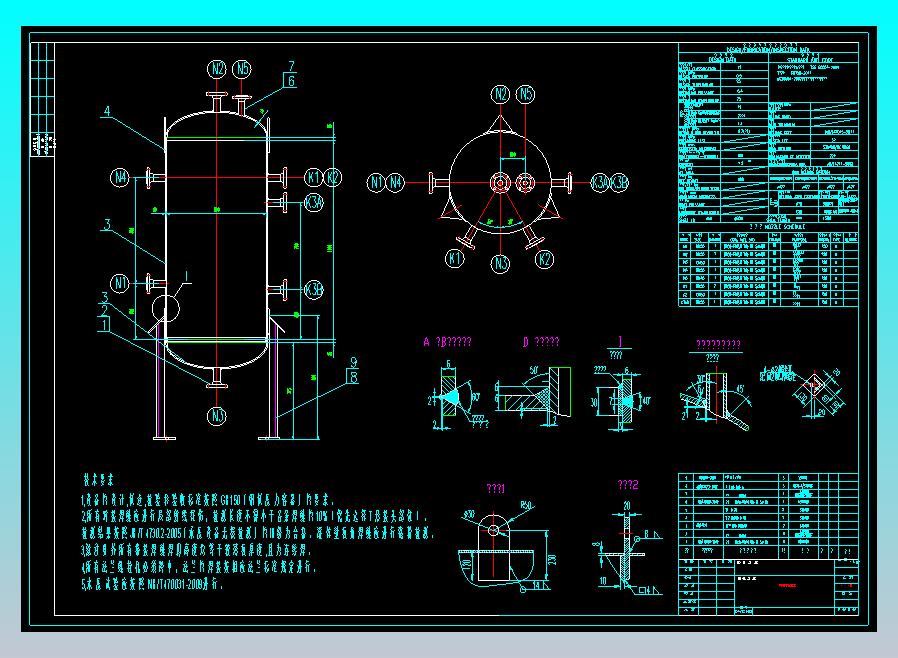Screen dimensions: 898x658
Task: Click magenta title '???2' above leg detail
Action: [x=628, y=485]
